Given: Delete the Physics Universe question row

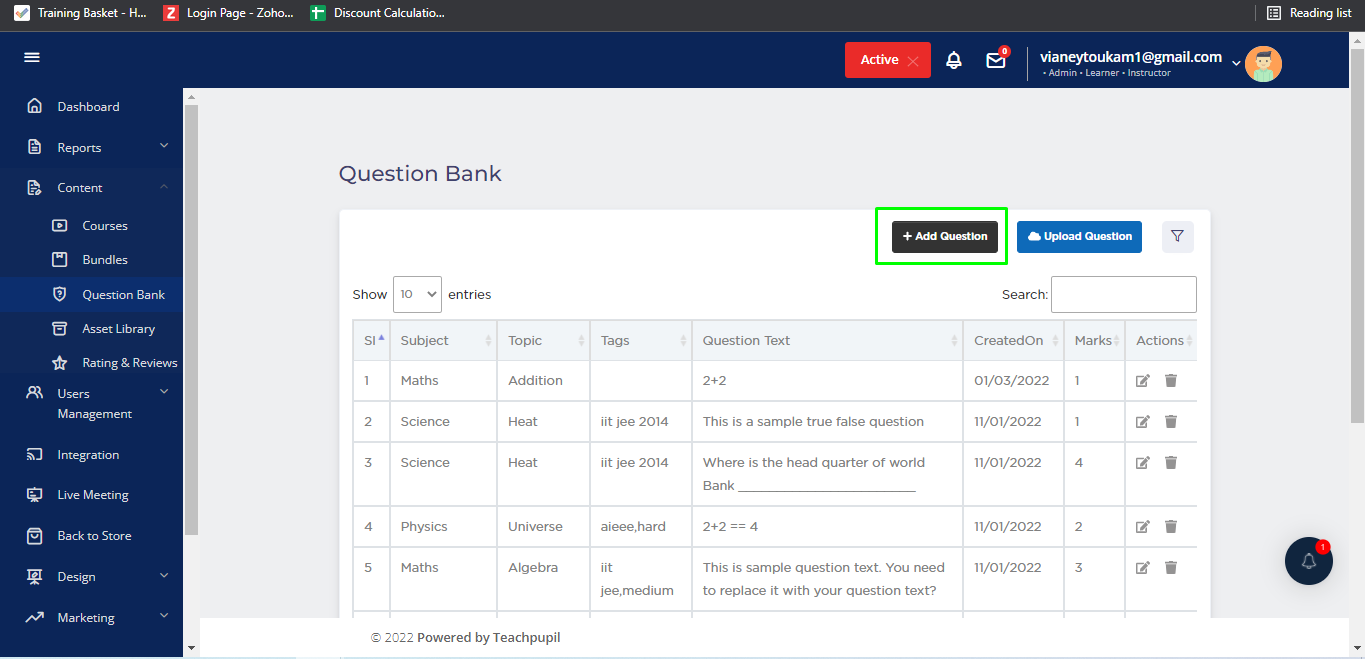Looking at the screenshot, I should pos(1171,527).
